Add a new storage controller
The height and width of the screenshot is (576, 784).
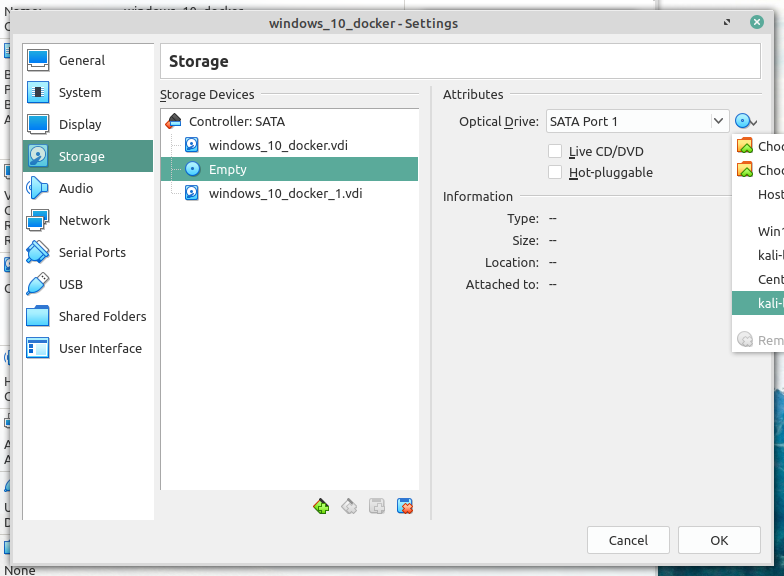coord(321,506)
